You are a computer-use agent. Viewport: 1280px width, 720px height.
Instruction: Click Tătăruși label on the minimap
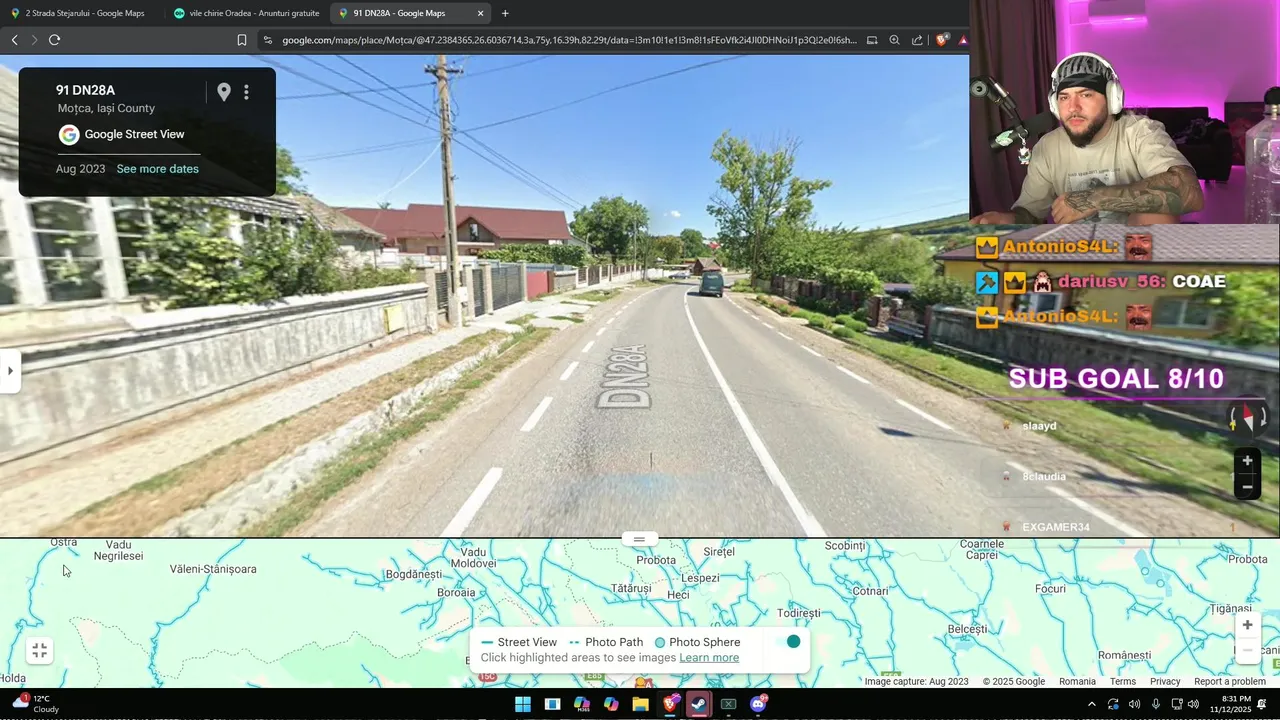(x=631, y=589)
